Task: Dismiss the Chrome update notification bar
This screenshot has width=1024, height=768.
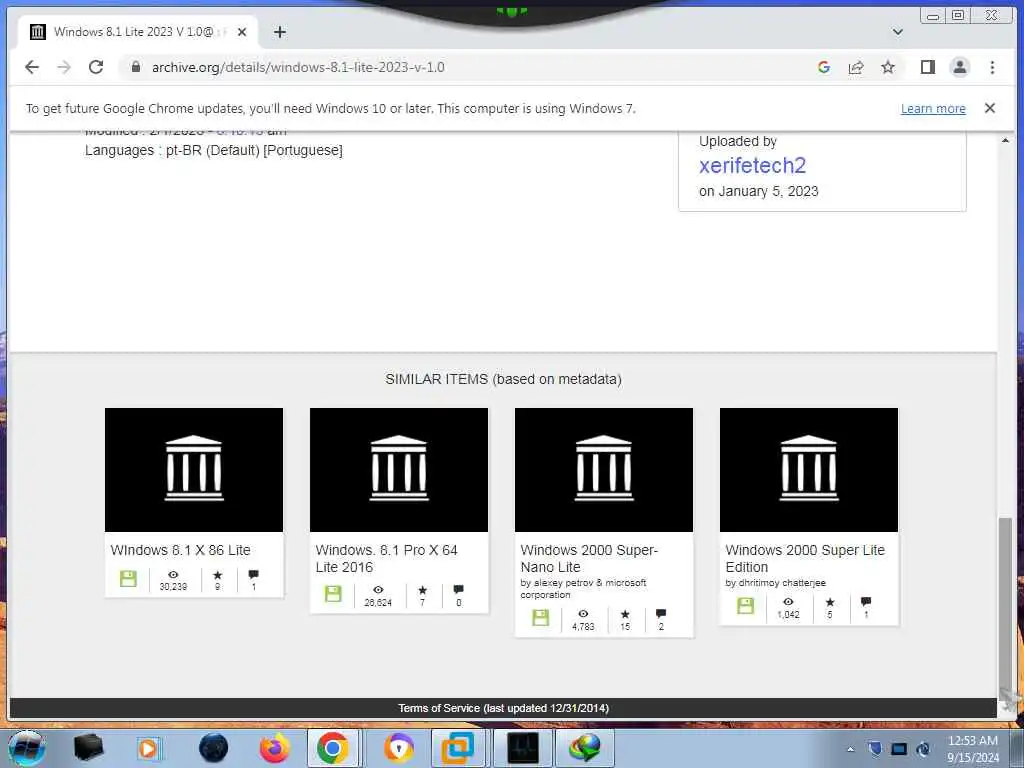Action: click(990, 108)
